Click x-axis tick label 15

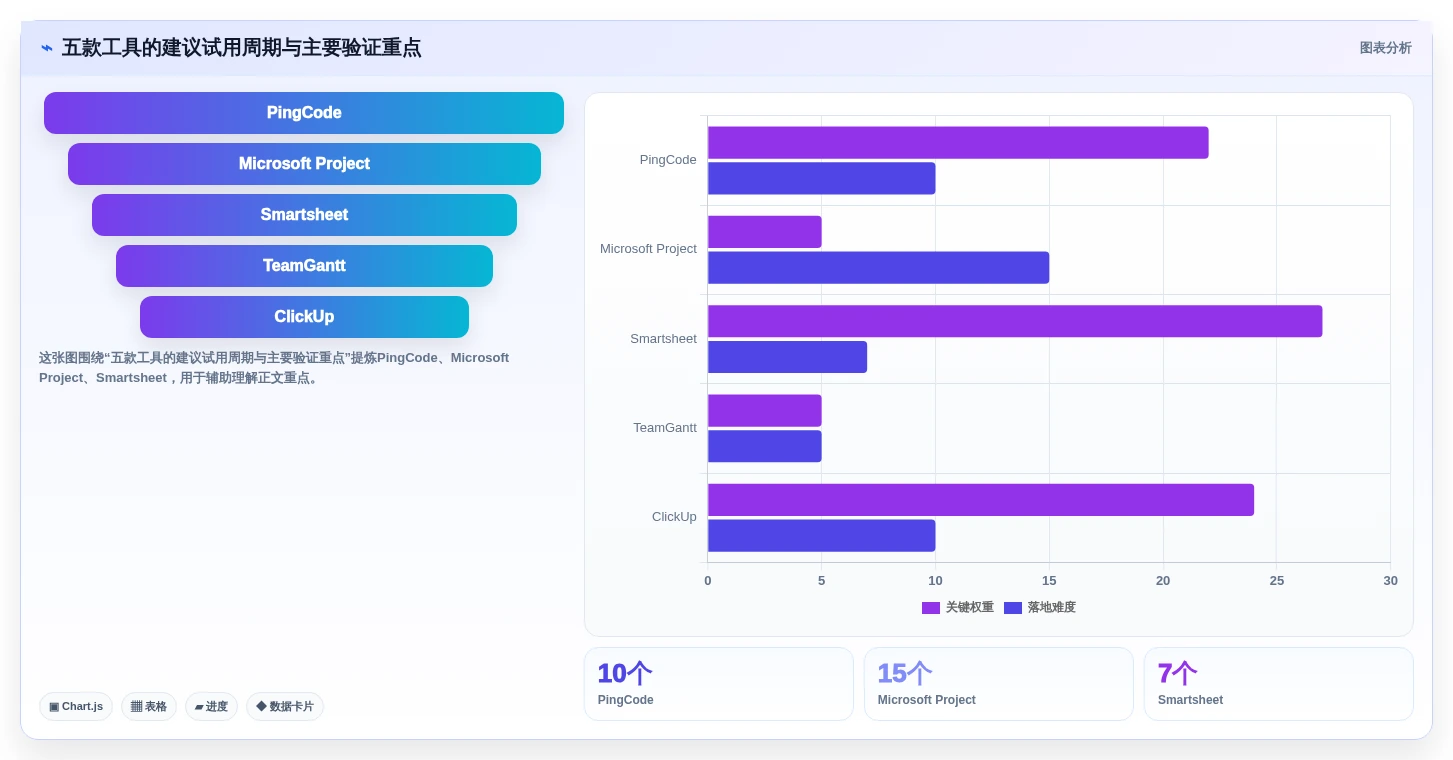1049,581
